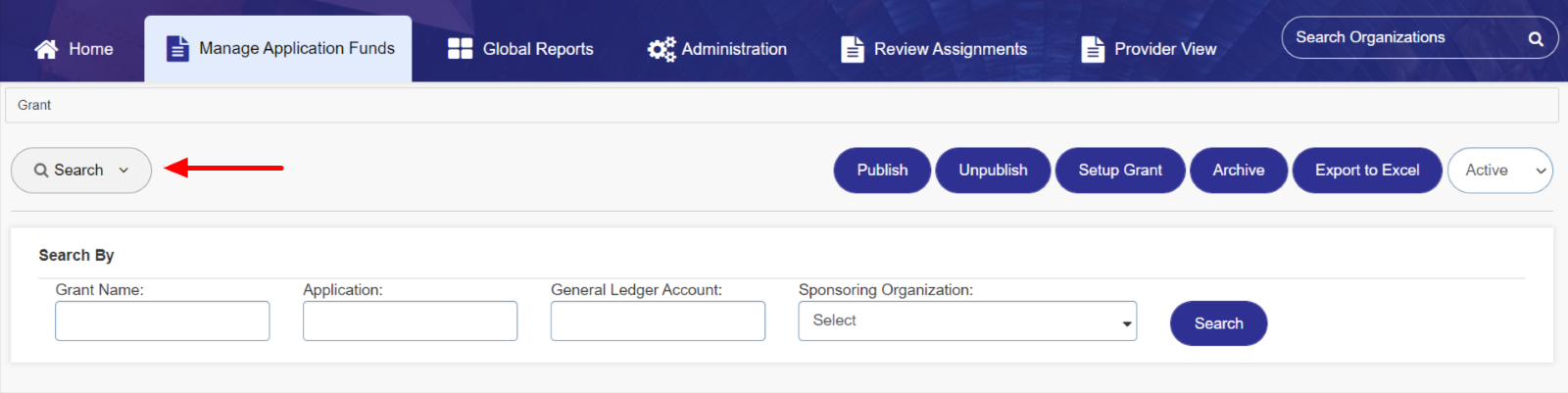Click the Archive button
The height and width of the screenshot is (393, 1568).
coord(1238,171)
